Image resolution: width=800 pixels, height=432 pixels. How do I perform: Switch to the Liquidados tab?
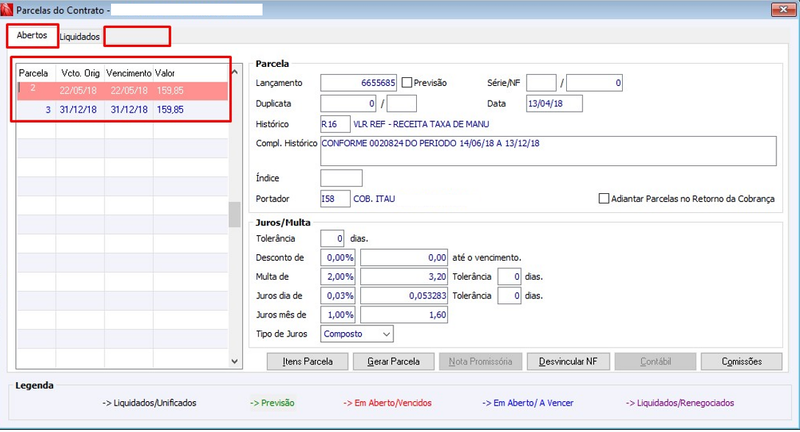click(x=80, y=37)
